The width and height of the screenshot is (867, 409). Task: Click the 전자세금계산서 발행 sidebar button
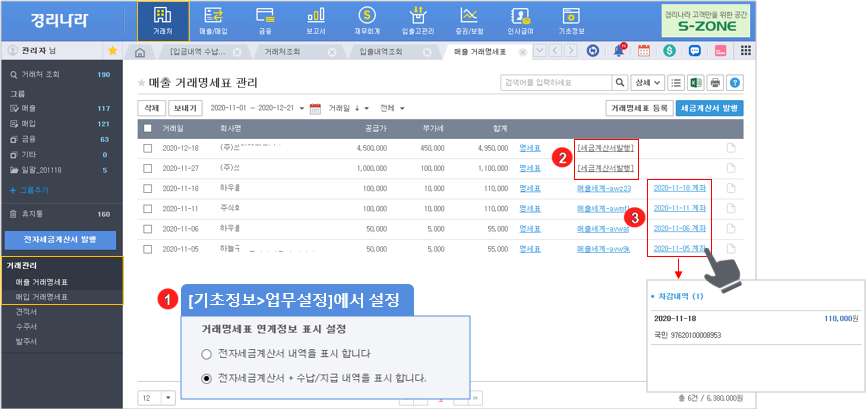click(60, 240)
